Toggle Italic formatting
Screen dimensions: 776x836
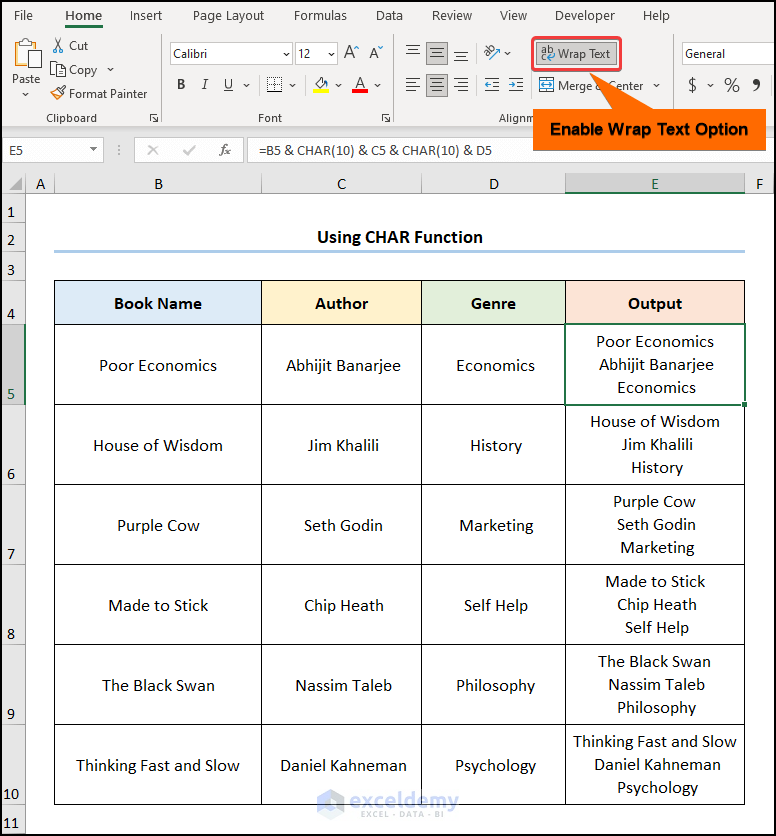click(x=205, y=84)
